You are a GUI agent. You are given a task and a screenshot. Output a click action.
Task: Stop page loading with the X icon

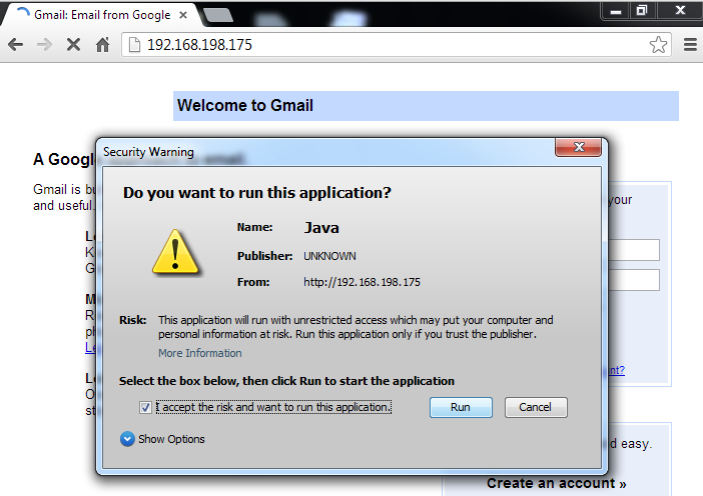point(73,44)
